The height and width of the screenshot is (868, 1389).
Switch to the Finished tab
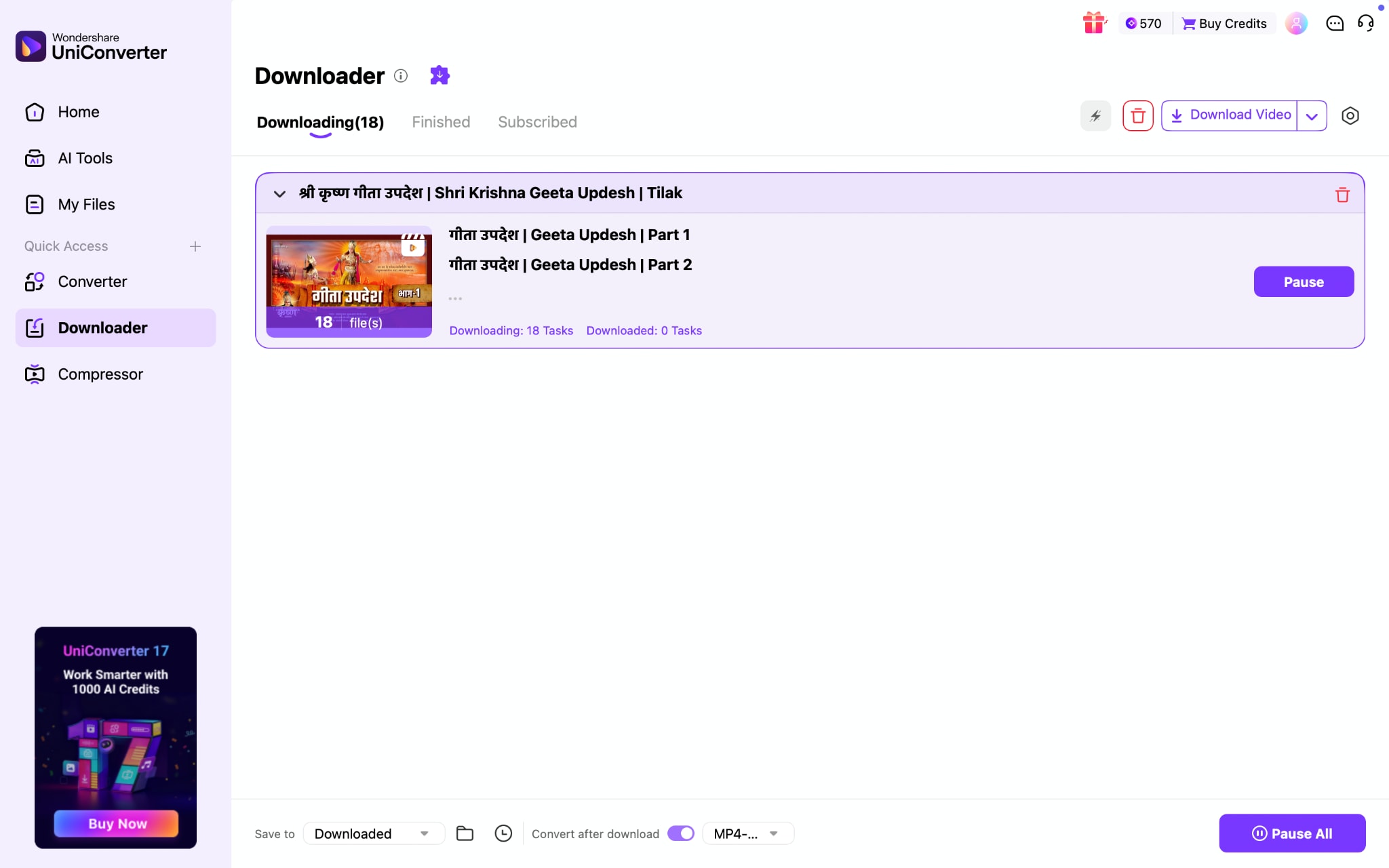coord(440,122)
